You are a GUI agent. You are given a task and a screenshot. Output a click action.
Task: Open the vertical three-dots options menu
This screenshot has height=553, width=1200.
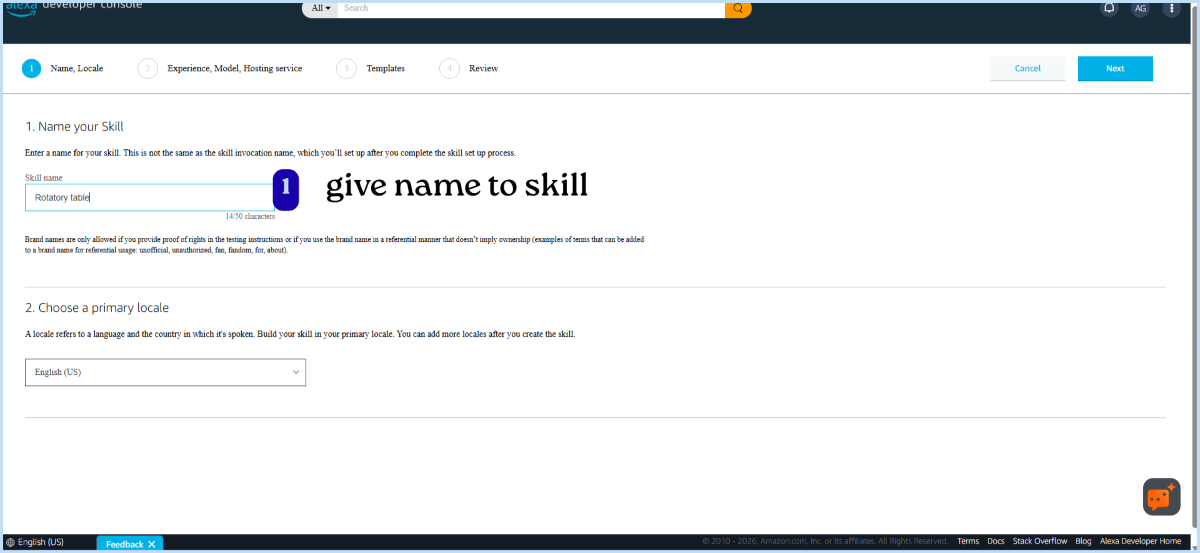pyautogui.click(x=1171, y=8)
